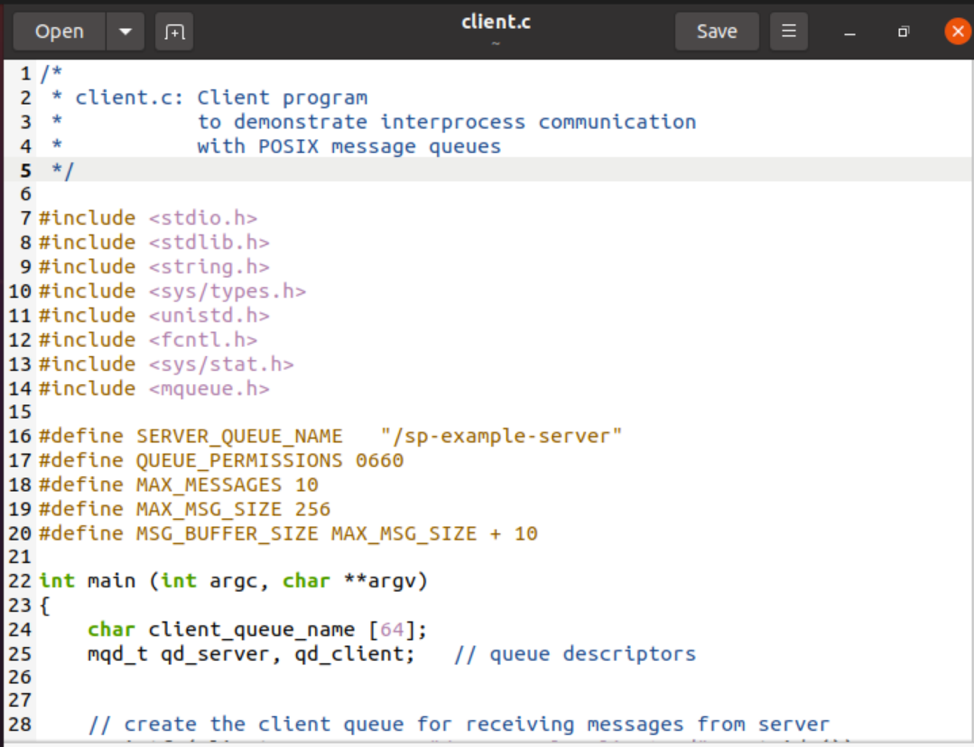Click the SERVER_QUEUE_NAME define line
Screen dimensions: 974x747
tap(330, 436)
